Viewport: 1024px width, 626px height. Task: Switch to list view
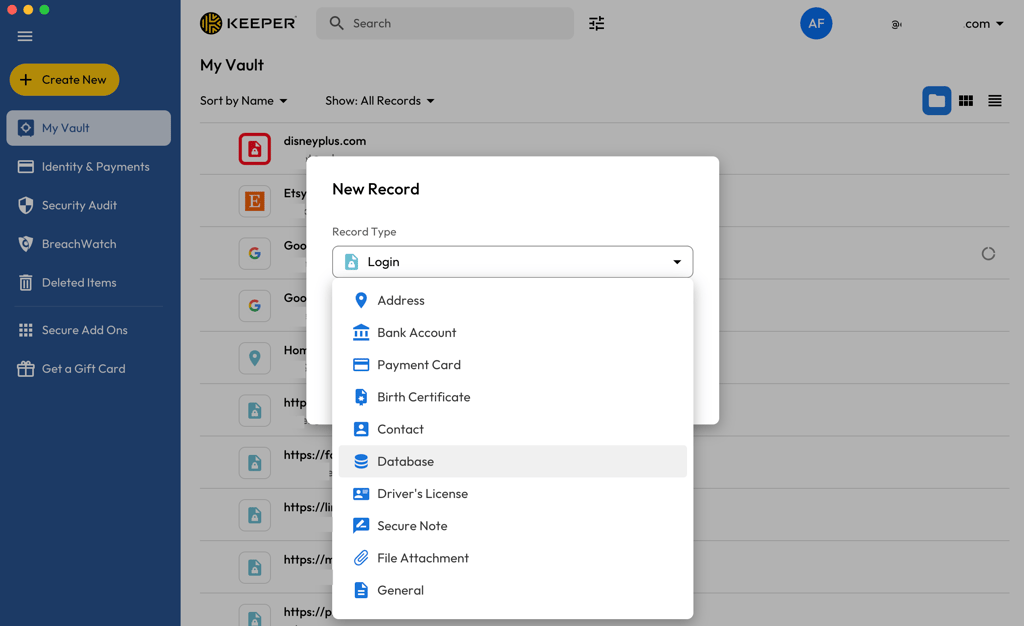[994, 101]
